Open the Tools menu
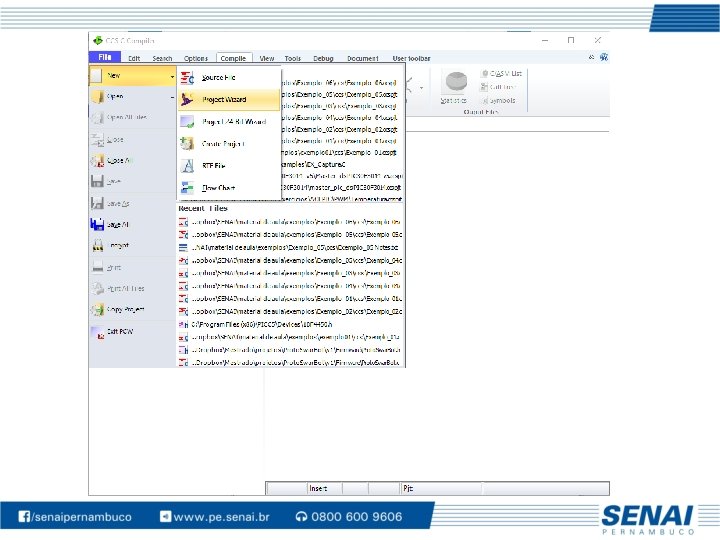Image resolution: width=720 pixels, height=540 pixels. (x=292, y=58)
